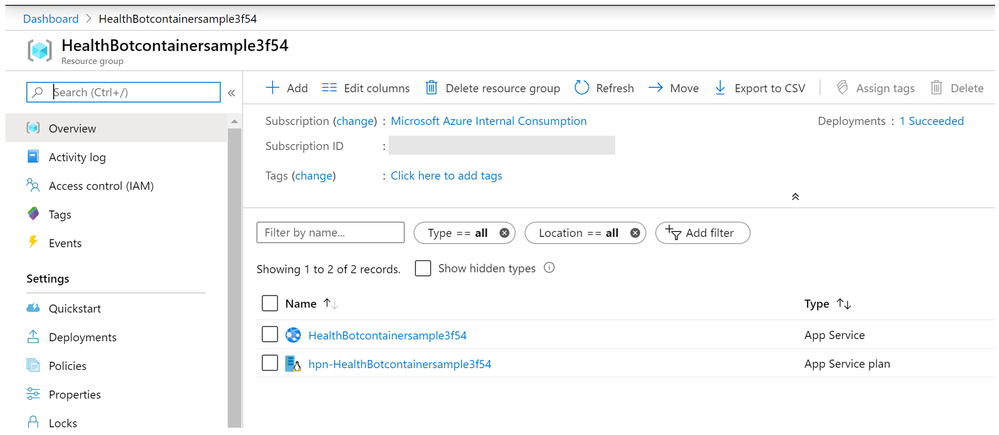999x435 pixels.
Task: Click the Delete toolbar button label
Action: 967,89
